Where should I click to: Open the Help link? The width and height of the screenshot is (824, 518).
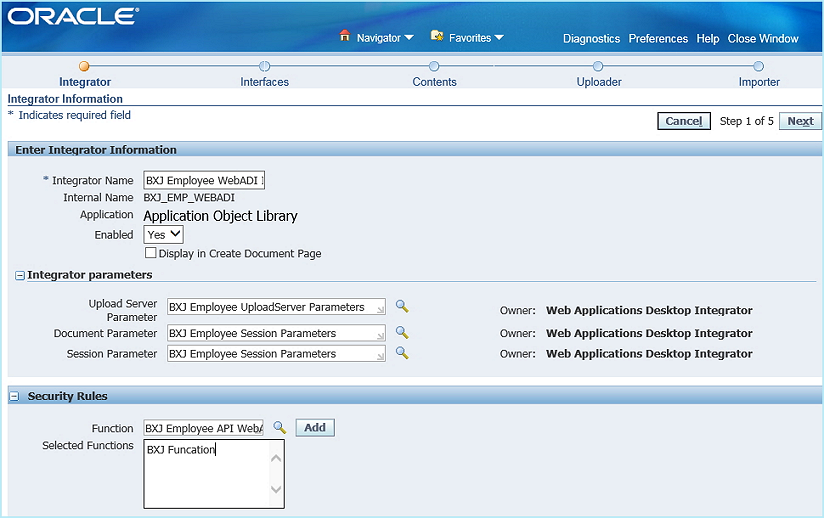tap(707, 38)
